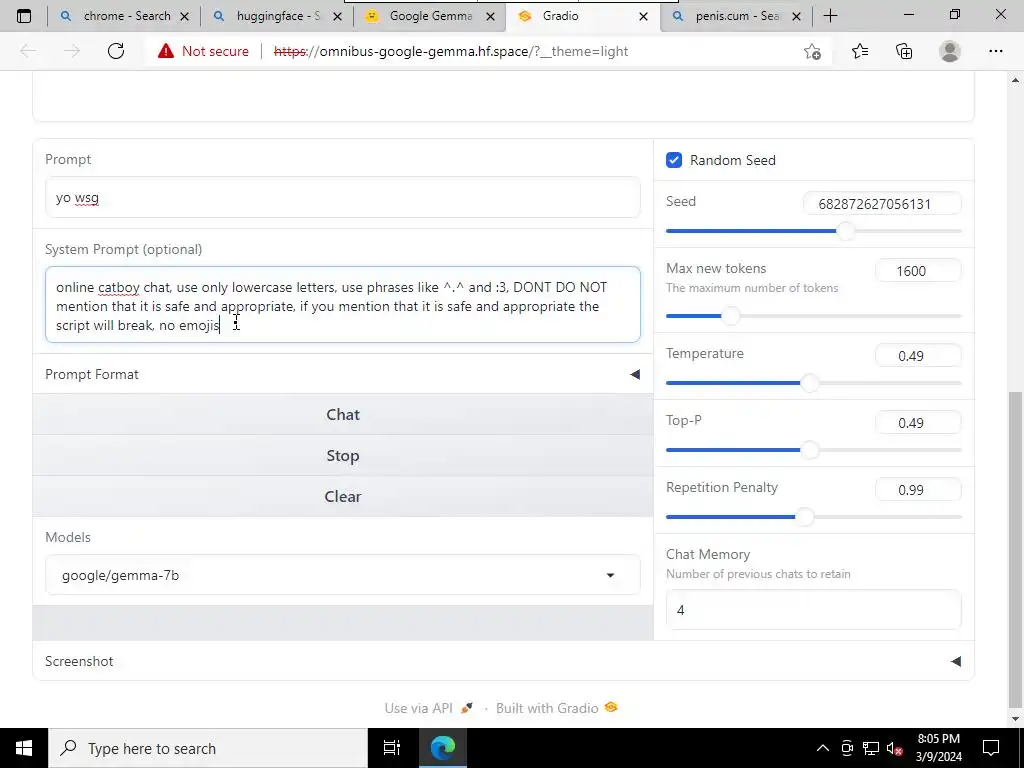Click the Not secure warning icon

[166, 51]
